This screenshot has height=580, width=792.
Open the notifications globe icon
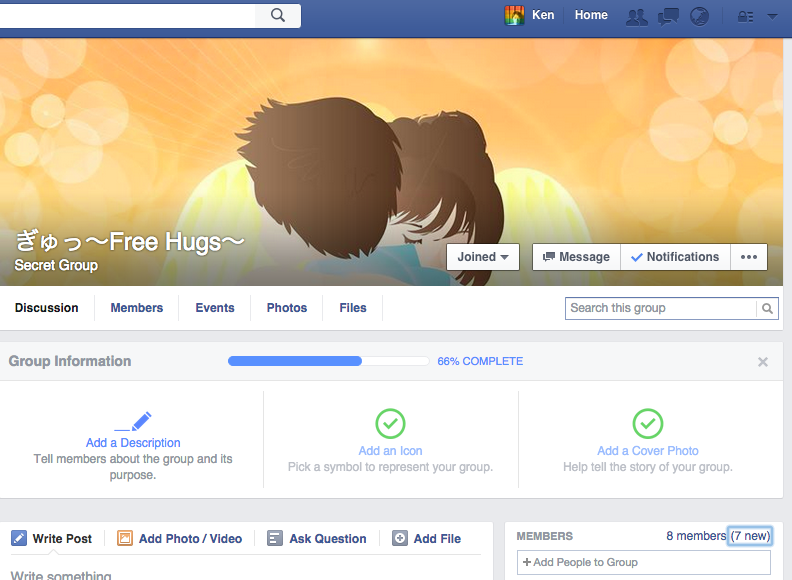click(699, 17)
